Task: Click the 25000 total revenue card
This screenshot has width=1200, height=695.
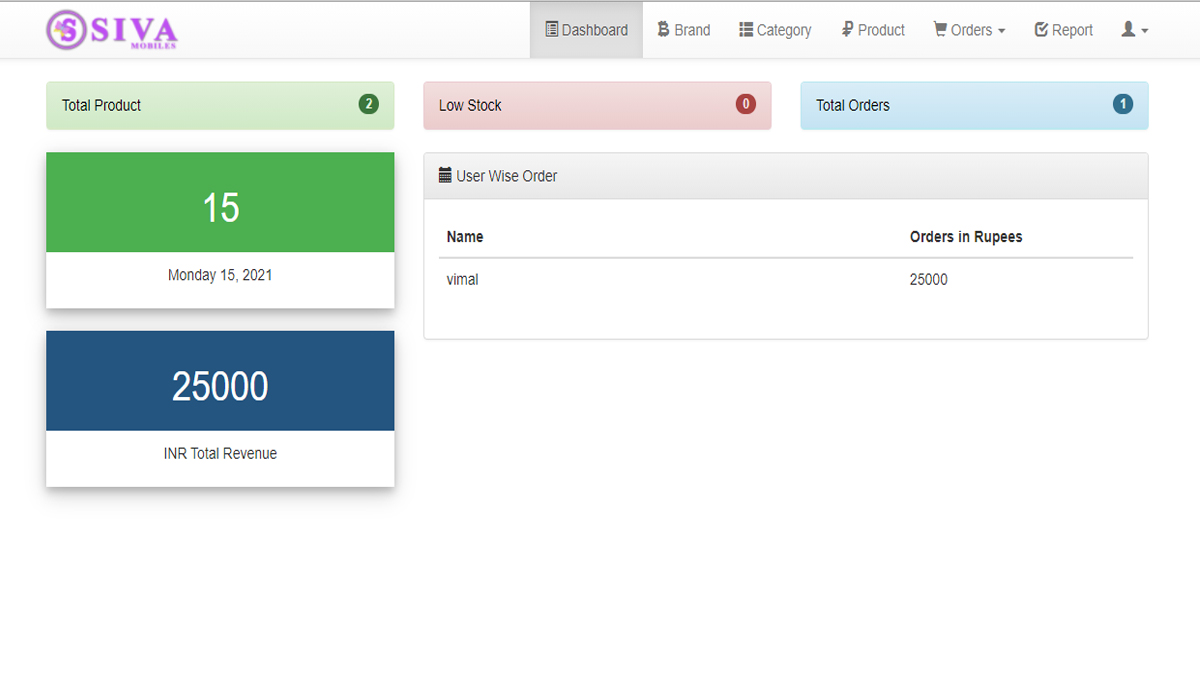Action: [x=220, y=387]
